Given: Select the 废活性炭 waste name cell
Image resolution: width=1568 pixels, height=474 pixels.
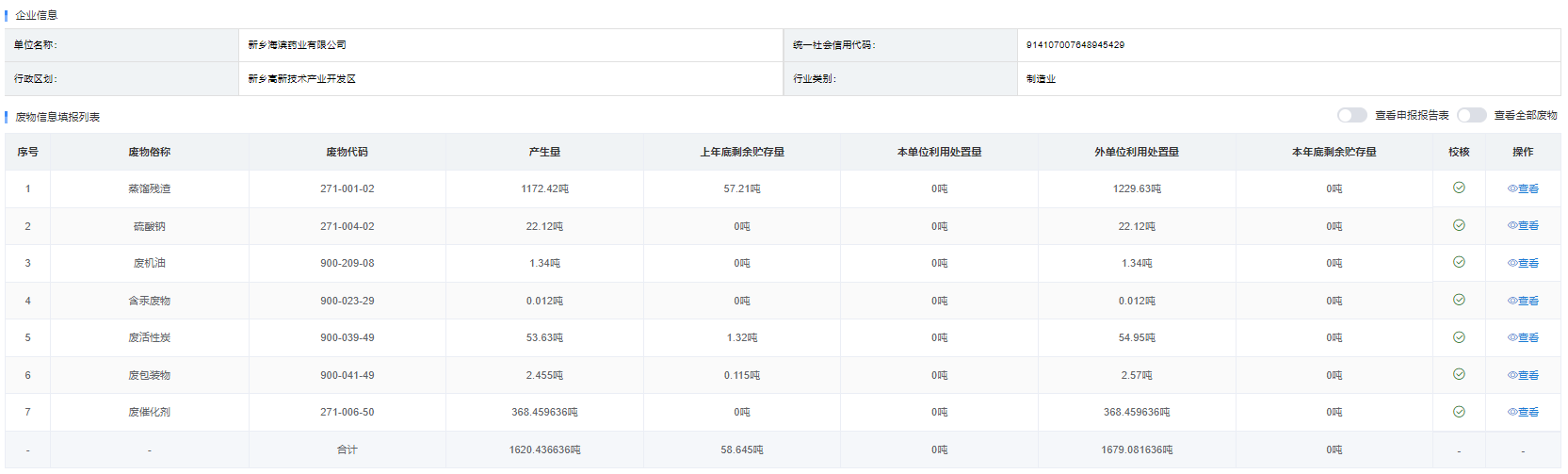Looking at the screenshot, I should [150, 337].
